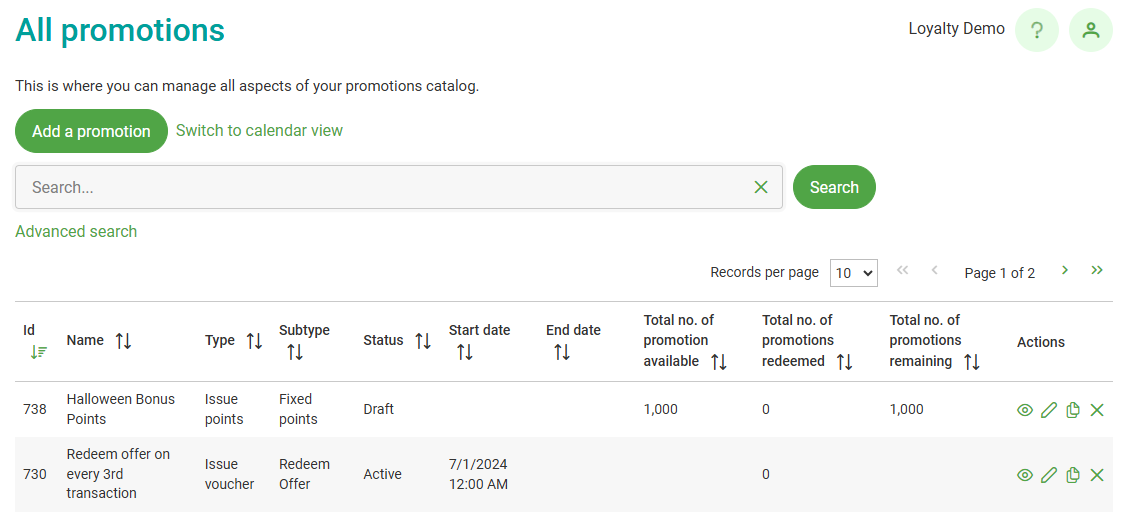Screen dimensions: 1121x516
Task: Sort table by Status column
Action: [x=423, y=341]
